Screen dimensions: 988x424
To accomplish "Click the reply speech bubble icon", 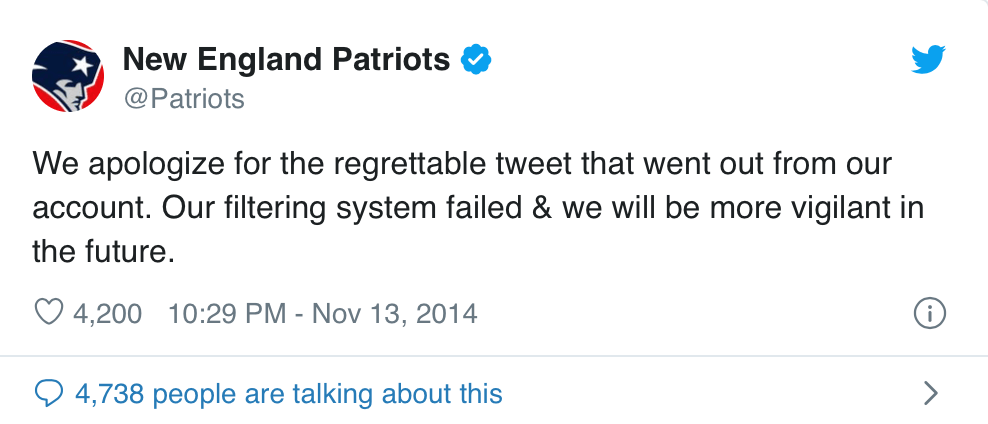I will tap(49, 394).
